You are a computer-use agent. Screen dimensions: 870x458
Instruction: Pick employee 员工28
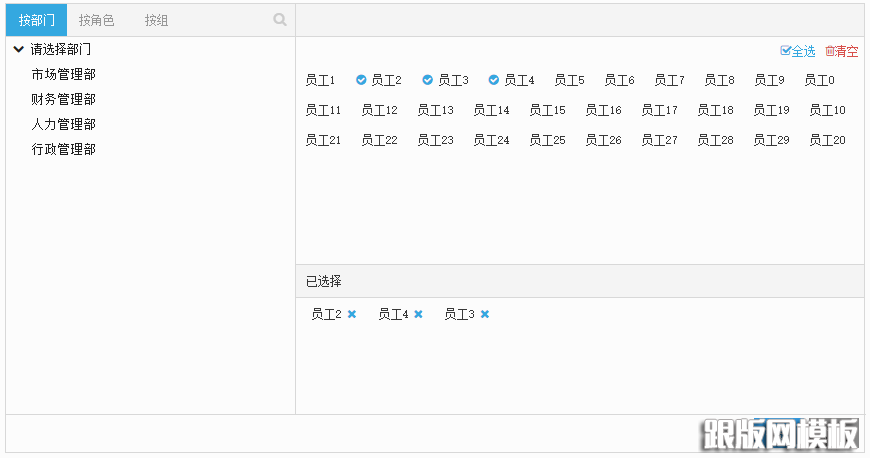pyautogui.click(x=715, y=140)
